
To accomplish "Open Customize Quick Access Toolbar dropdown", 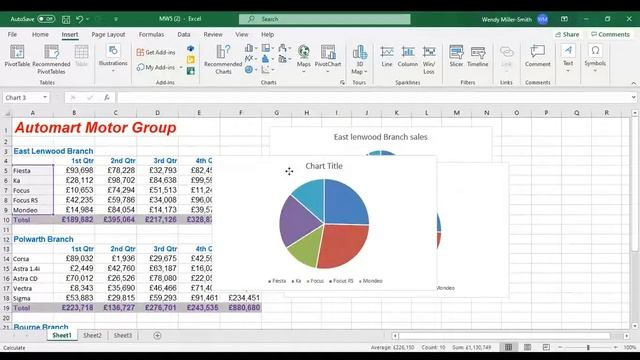I will 116,19.
